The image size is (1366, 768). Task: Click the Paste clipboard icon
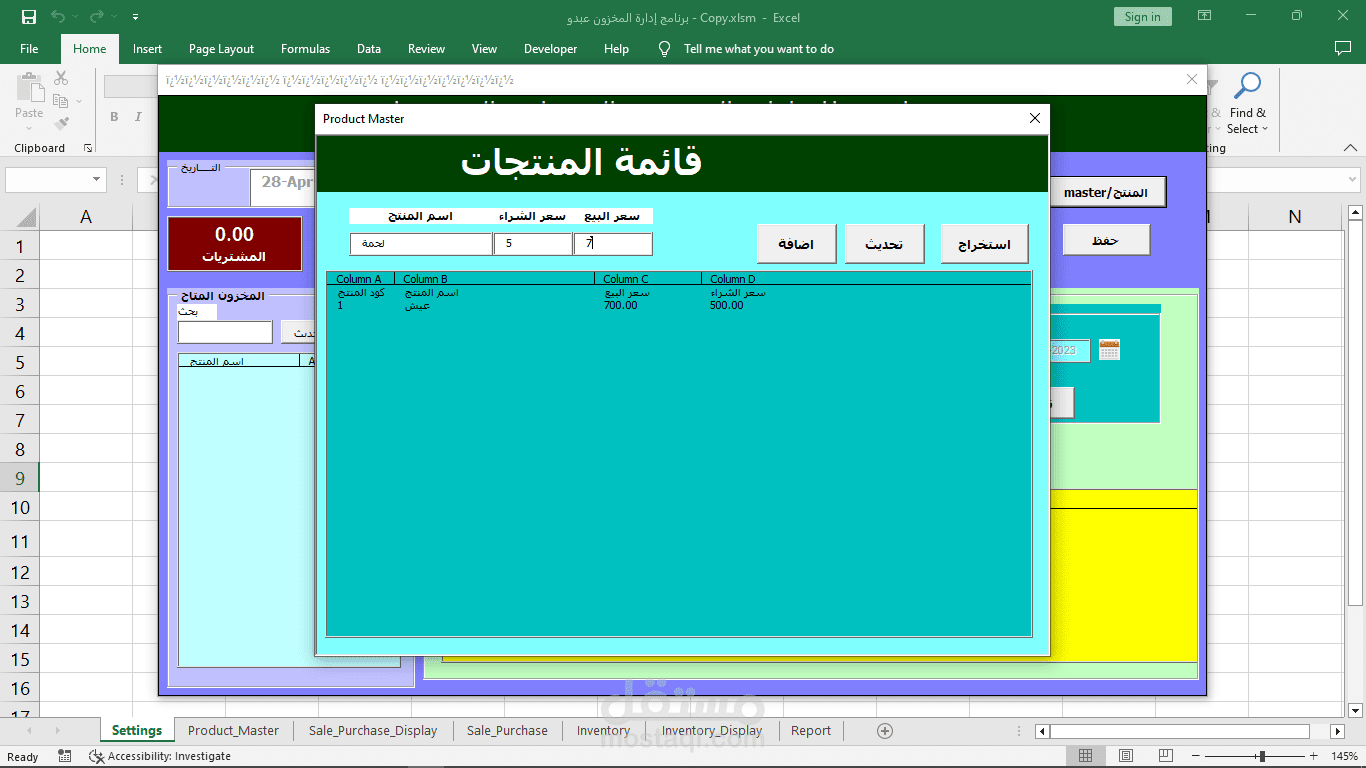pos(30,87)
